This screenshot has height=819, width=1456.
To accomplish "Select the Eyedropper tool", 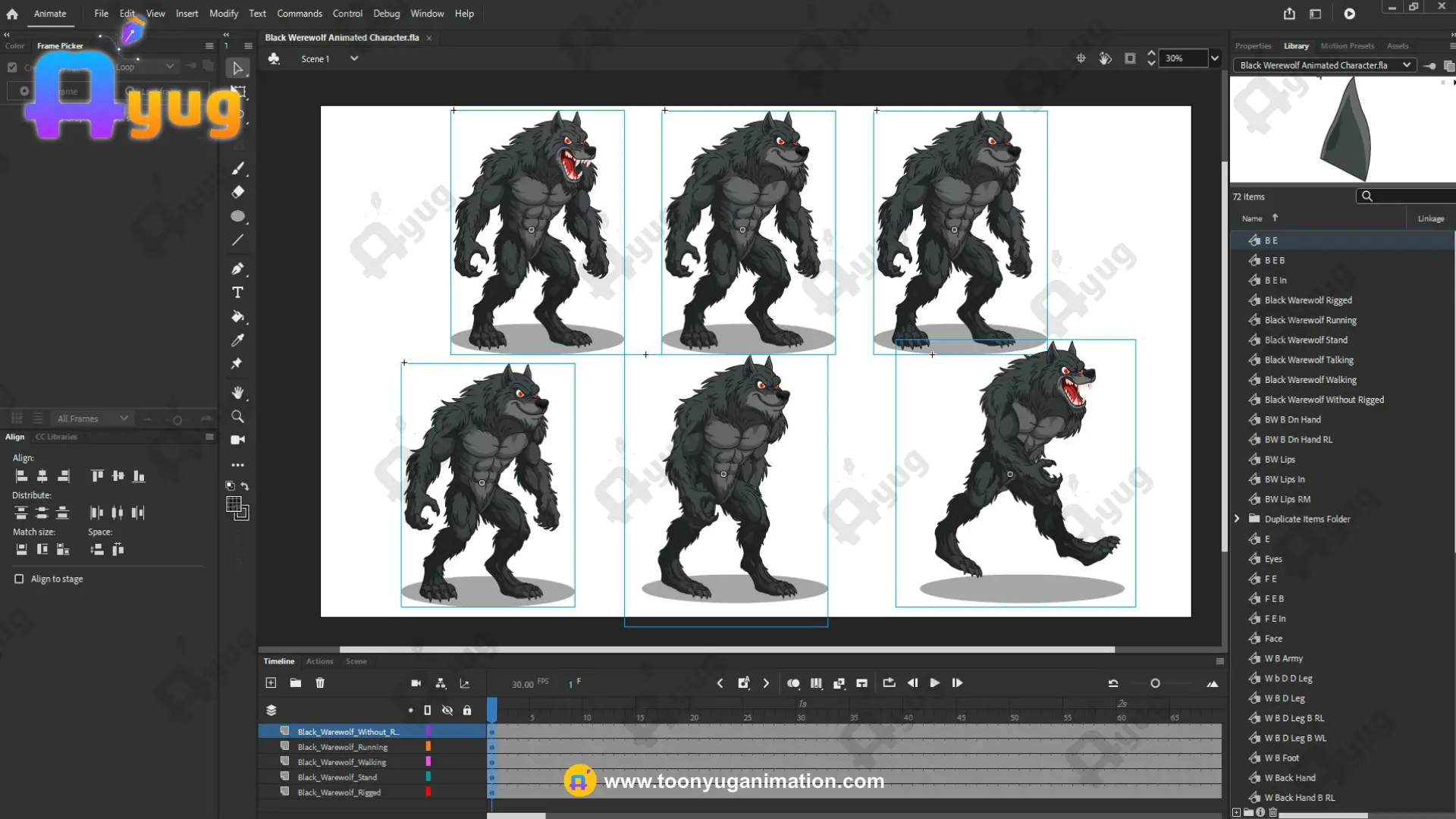I will pos(237,340).
